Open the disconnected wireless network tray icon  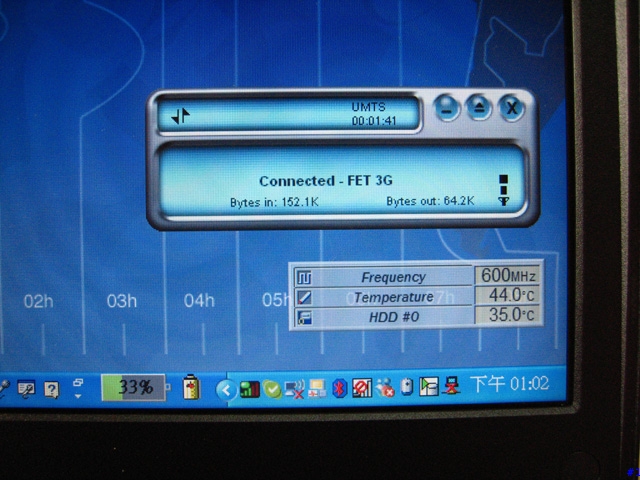294,389
